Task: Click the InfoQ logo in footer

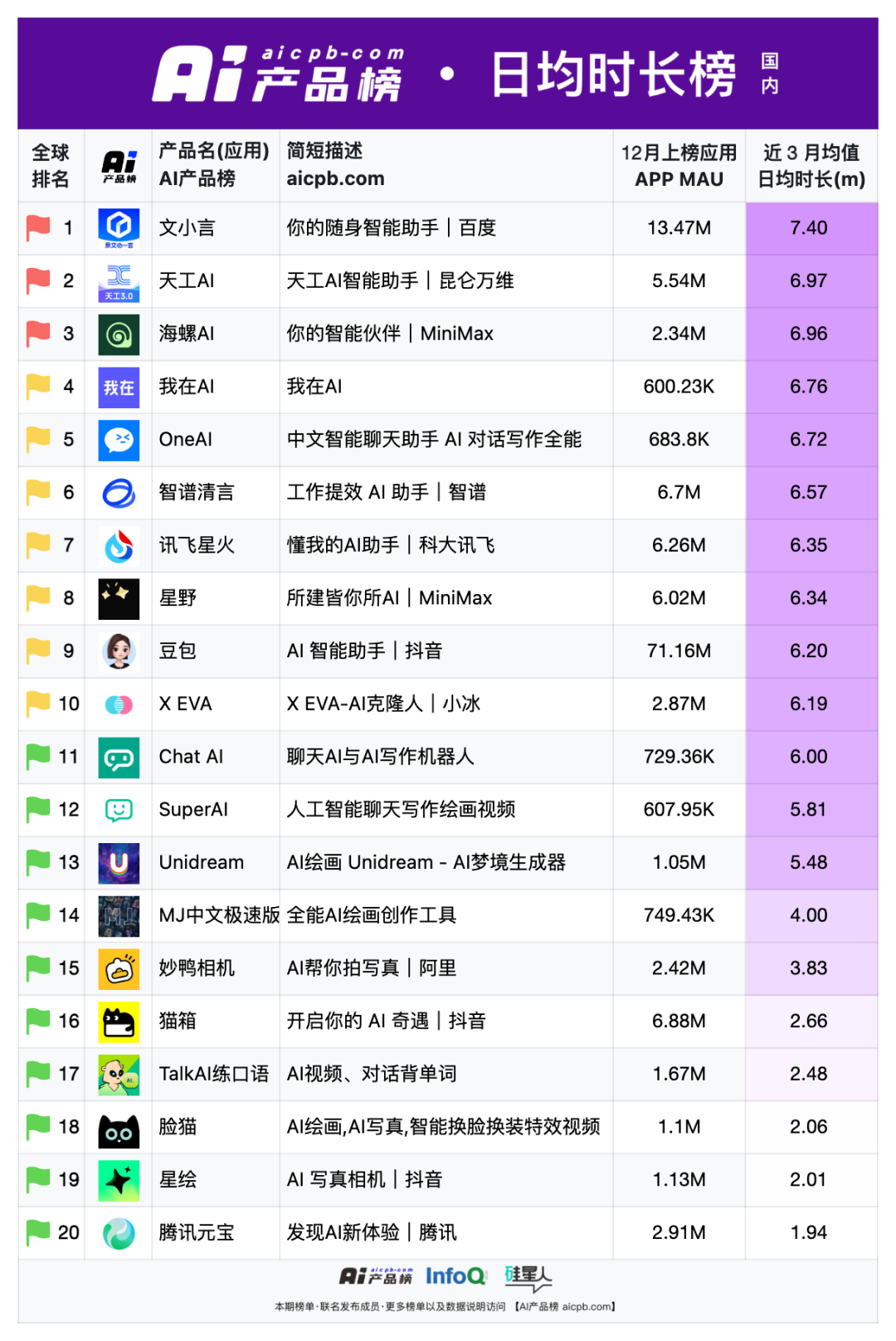Action: tap(455, 1276)
